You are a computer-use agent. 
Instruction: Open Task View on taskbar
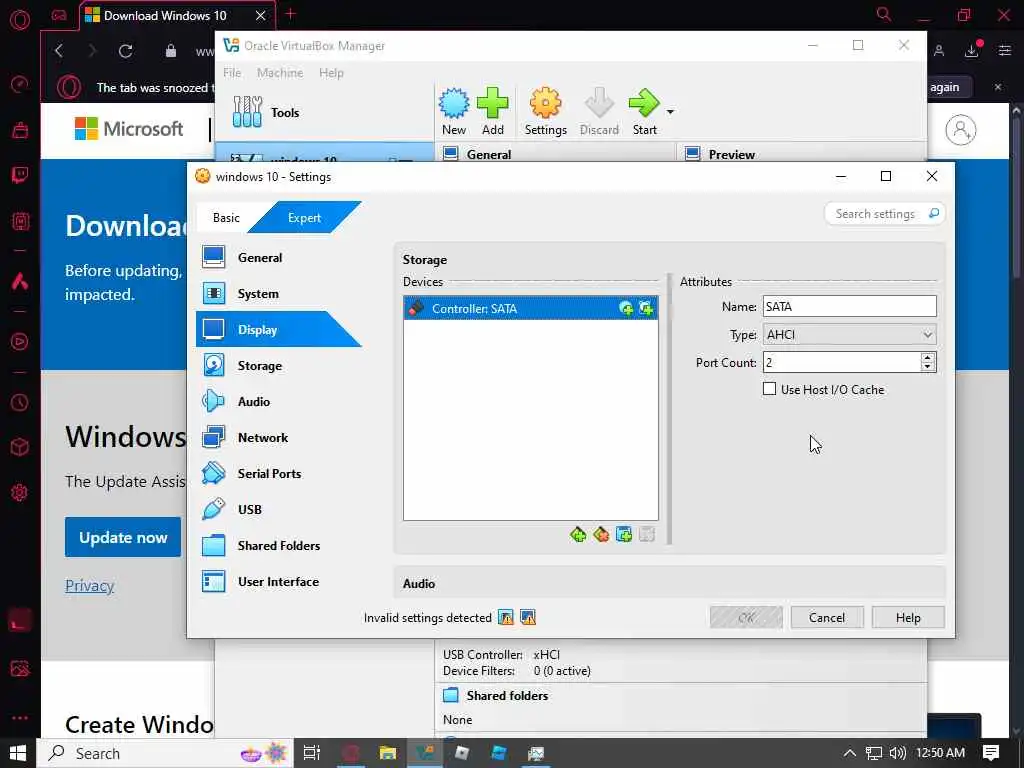(312, 753)
